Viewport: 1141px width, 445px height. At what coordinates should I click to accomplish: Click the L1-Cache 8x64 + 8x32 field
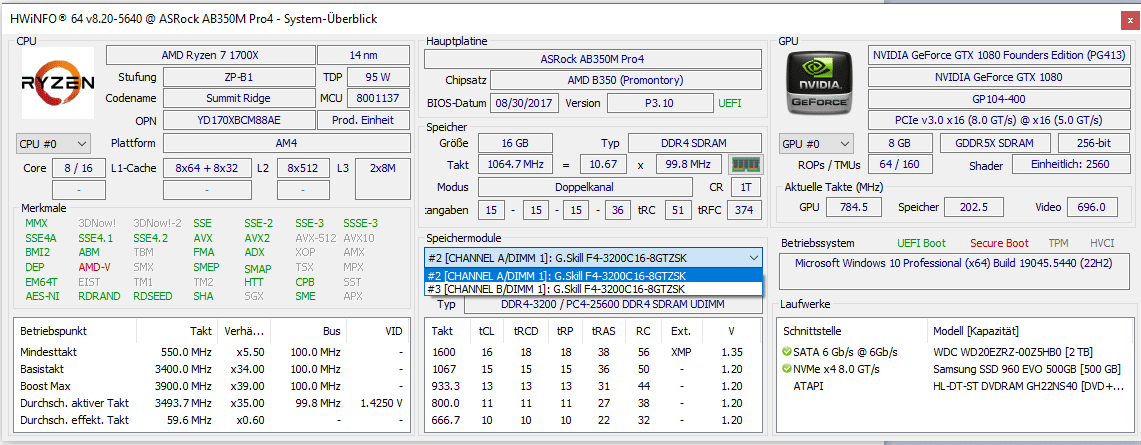[207, 169]
